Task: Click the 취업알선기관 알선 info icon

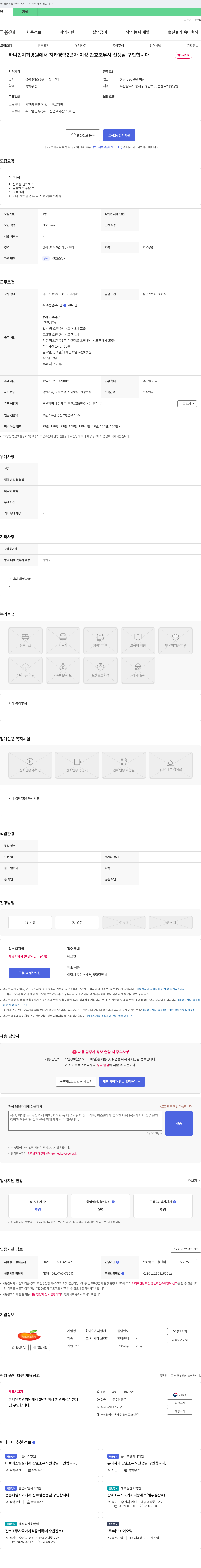Action: pos(113,1202)
